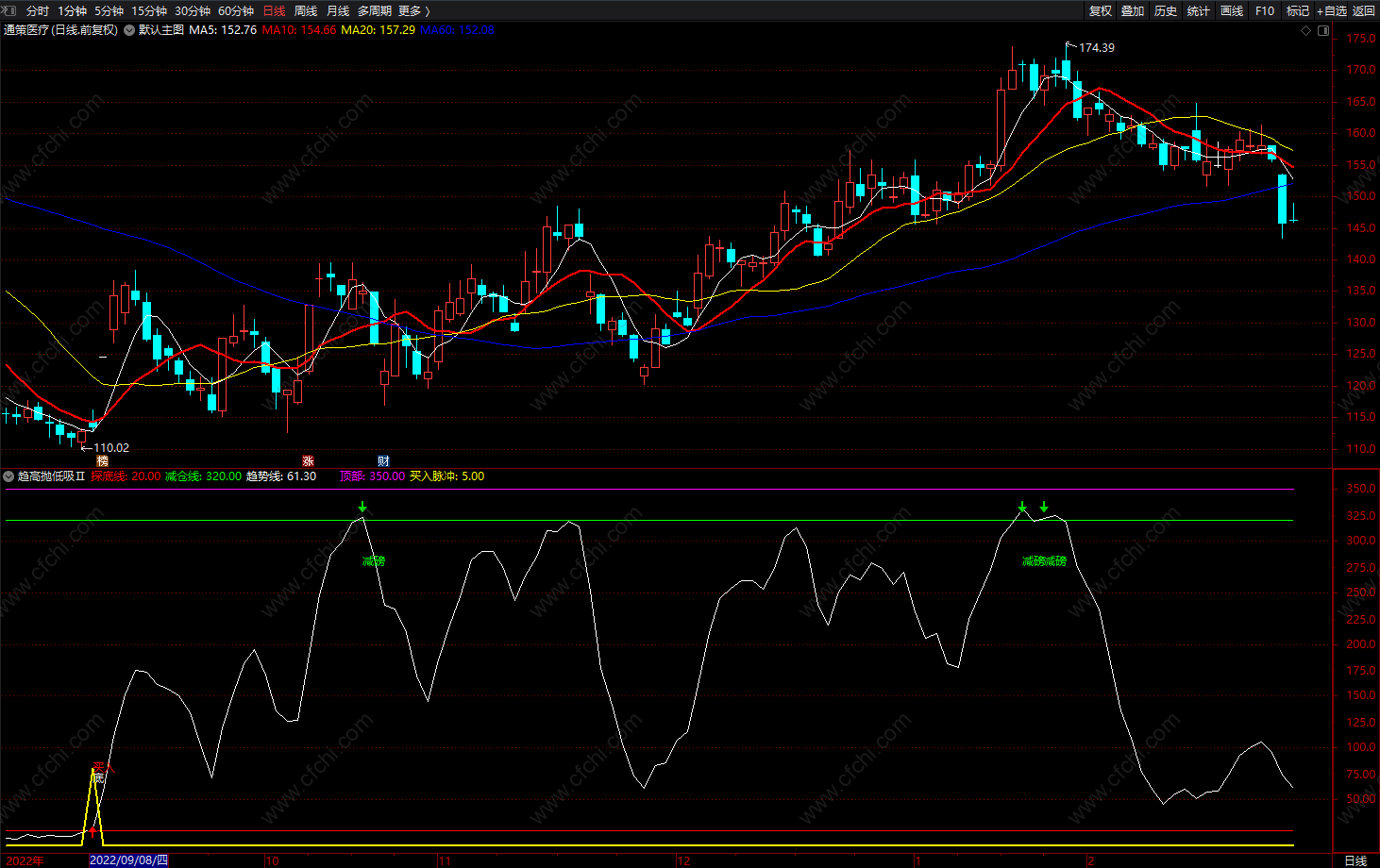This screenshot has width=1380, height=868.
Task: Switch to 60分钟 period tab
Action: [236, 11]
